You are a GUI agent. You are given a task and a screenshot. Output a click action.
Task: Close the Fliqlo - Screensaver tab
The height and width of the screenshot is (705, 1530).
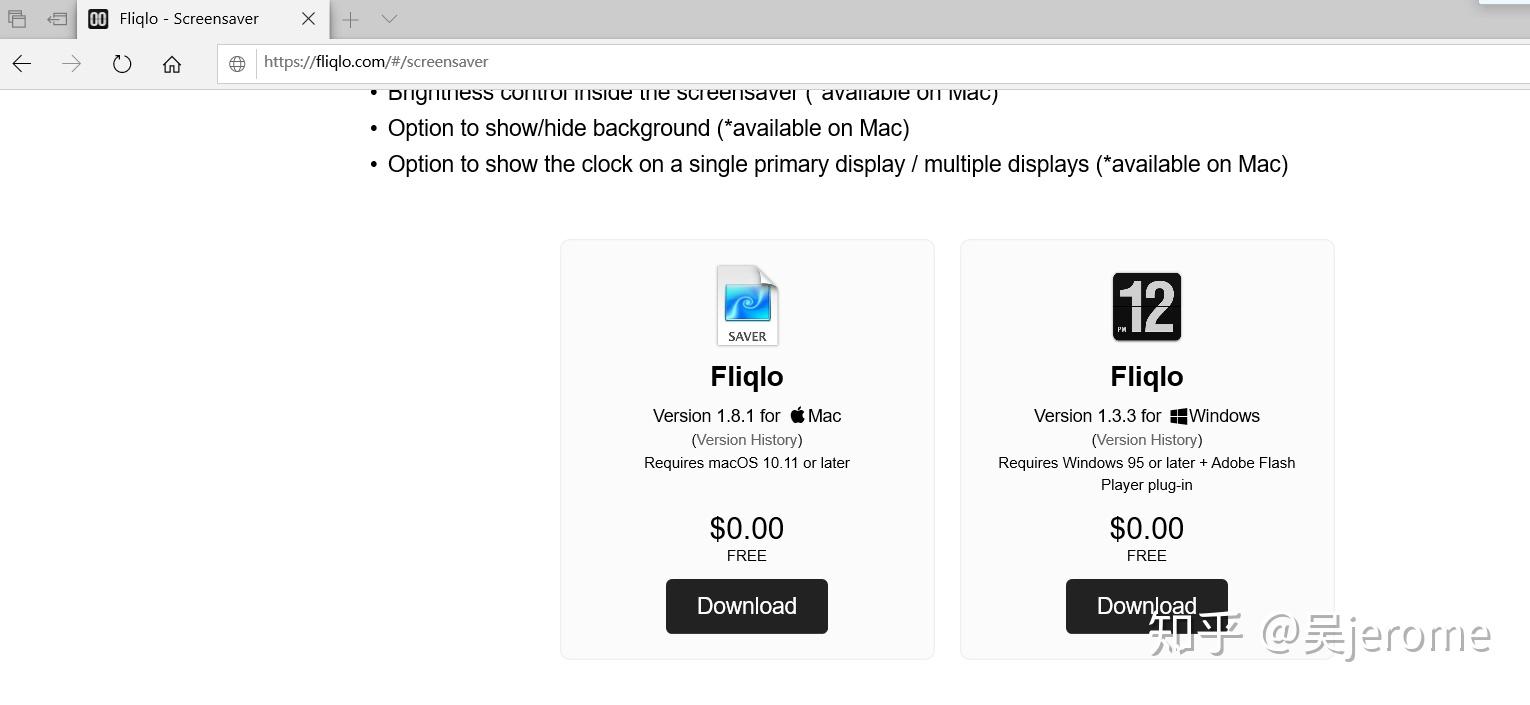(308, 19)
